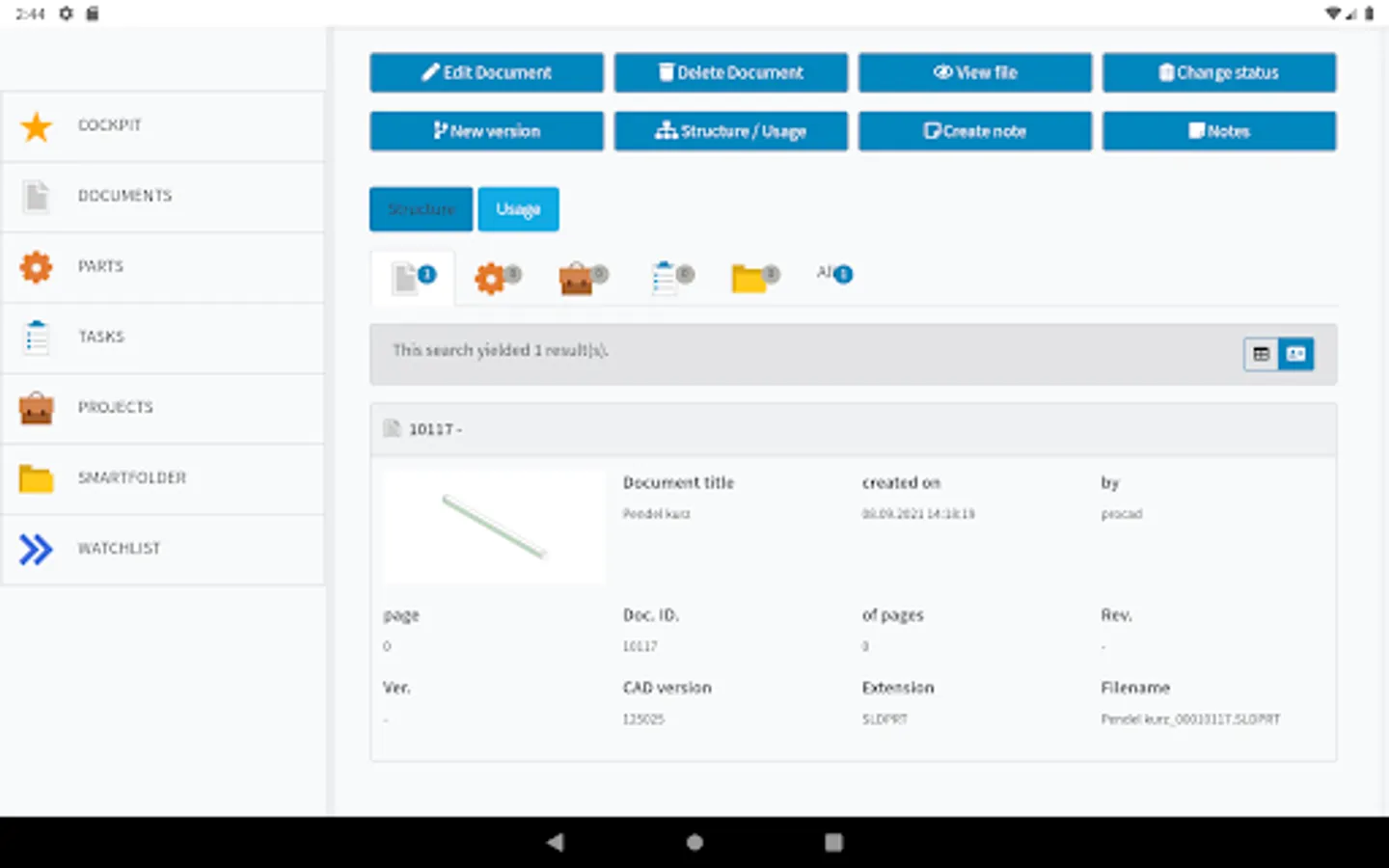Switch to card detail view
Viewport: 1389px width, 868px height.
[1295, 354]
